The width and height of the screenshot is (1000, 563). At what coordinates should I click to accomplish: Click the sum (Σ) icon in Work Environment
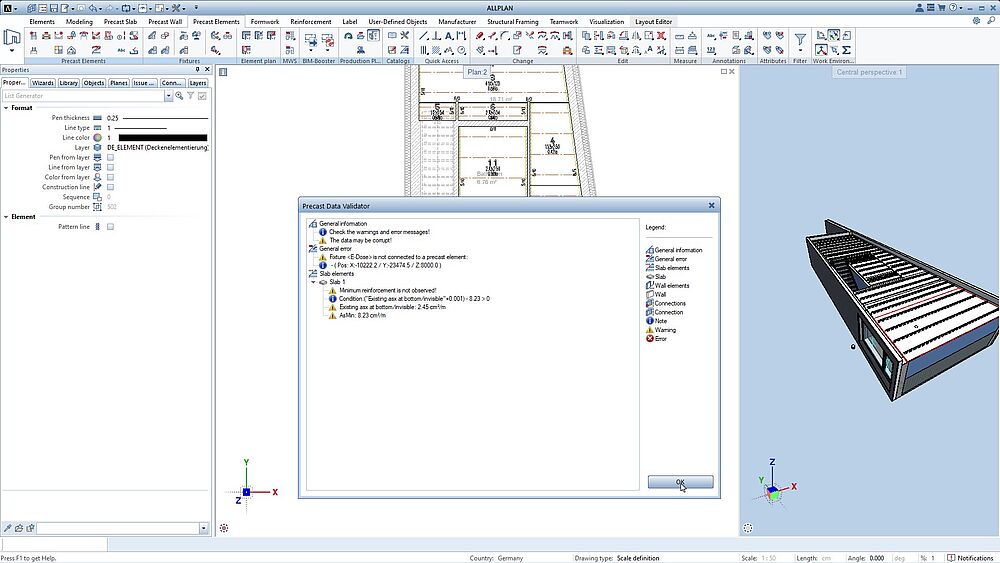(x=847, y=49)
